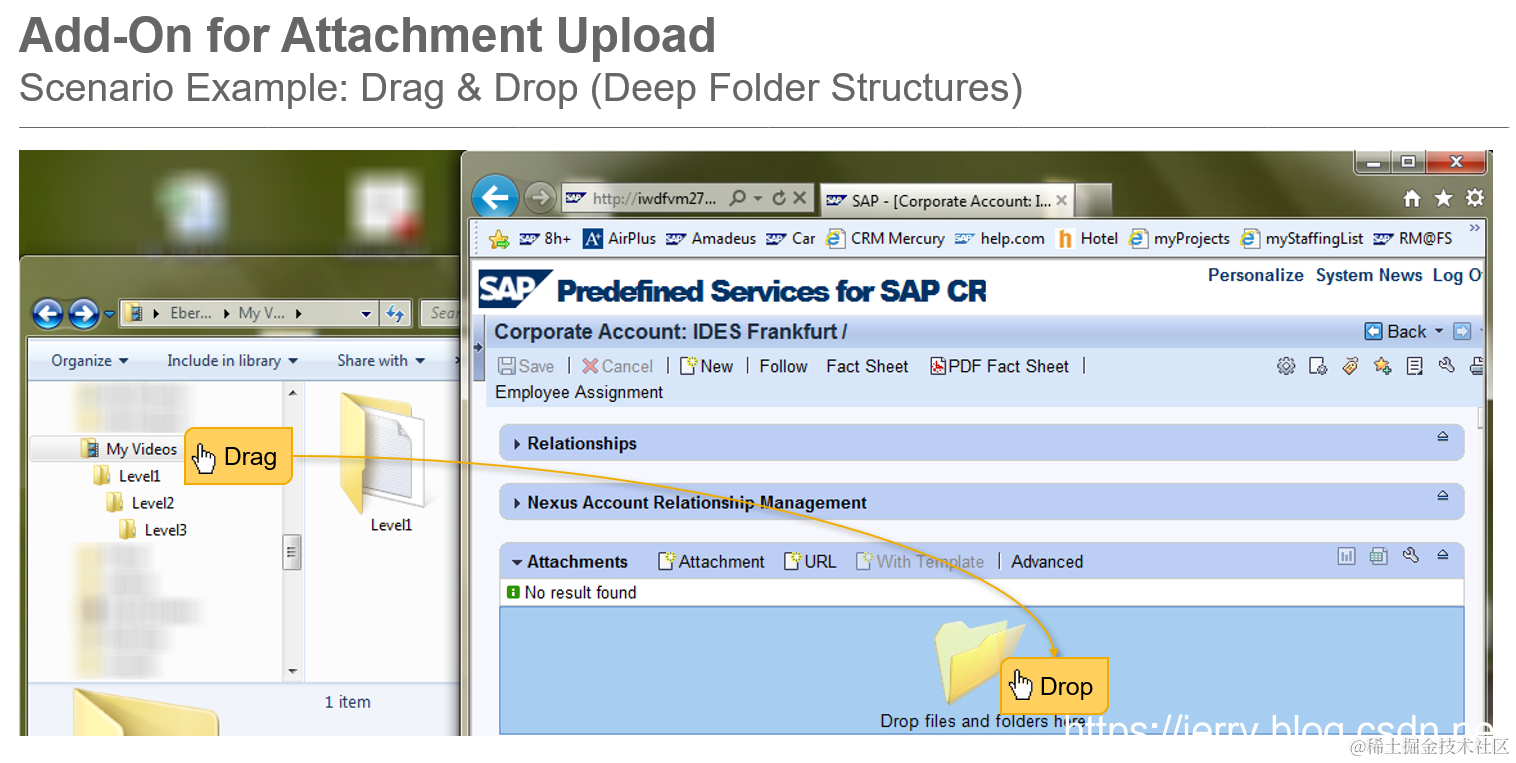Click forward arrow in Explorer window
1516x763 pixels.
click(x=83, y=314)
